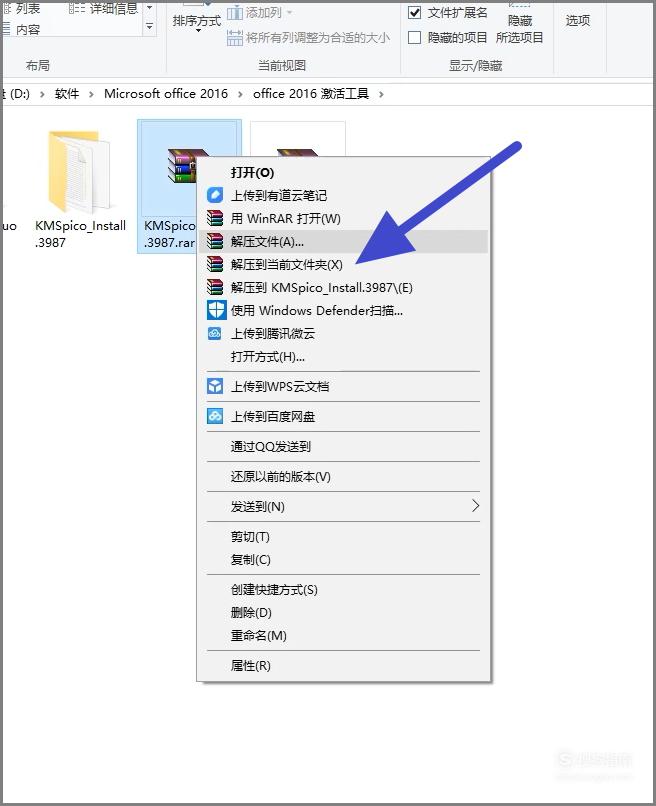Navigate to 软件 in the breadcrumb

pyautogui.click(x=67, y=94)
